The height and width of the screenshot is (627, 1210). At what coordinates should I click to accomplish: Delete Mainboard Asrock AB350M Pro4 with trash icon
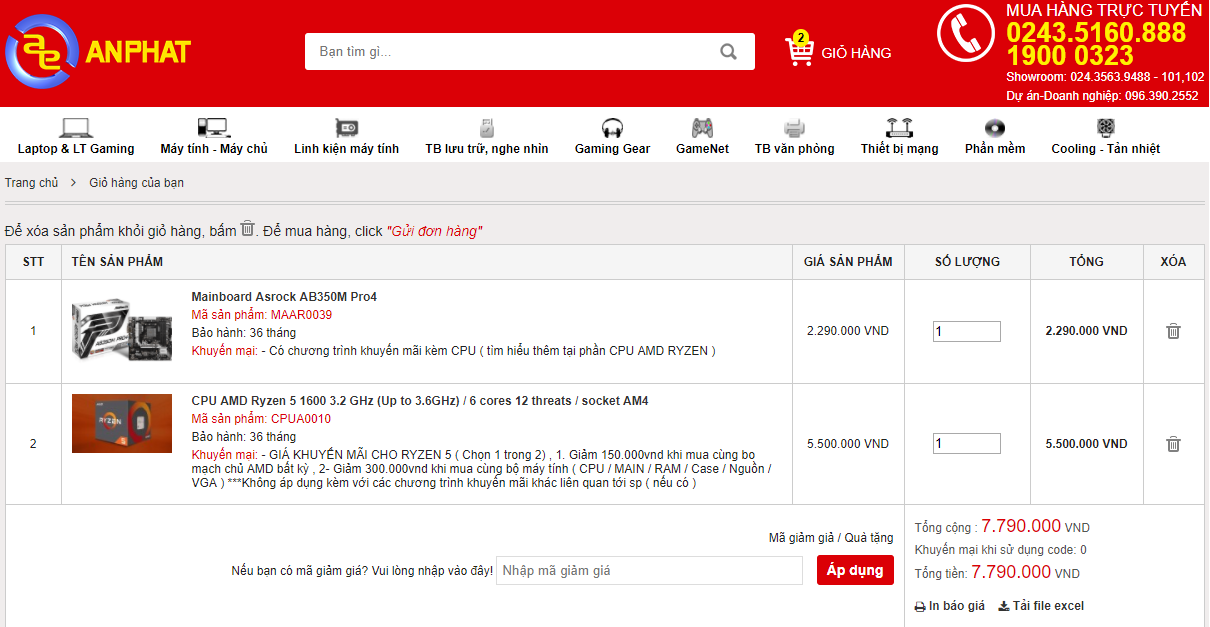[1174, 331]
